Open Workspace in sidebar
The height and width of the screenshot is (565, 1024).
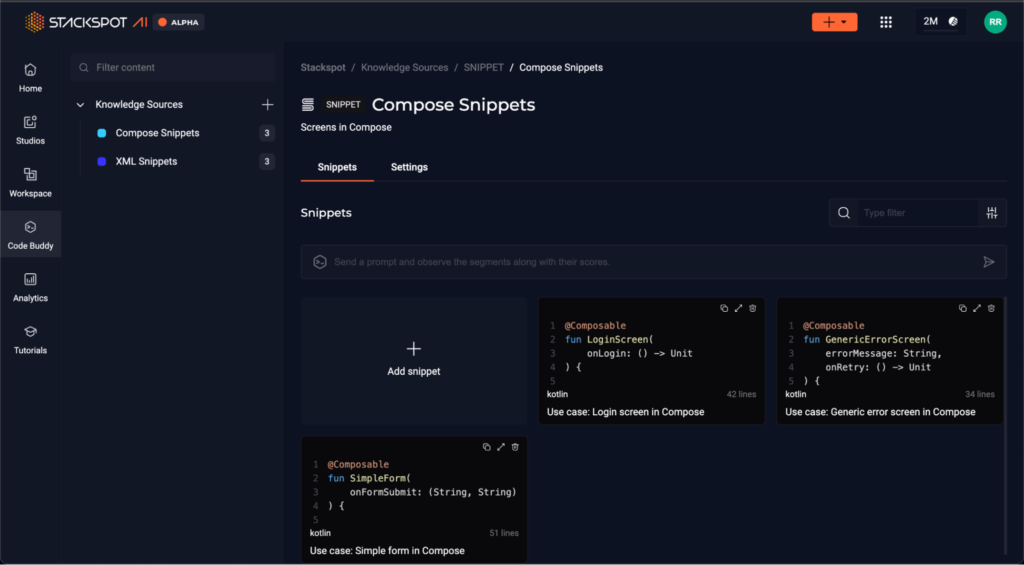(30, 182)
